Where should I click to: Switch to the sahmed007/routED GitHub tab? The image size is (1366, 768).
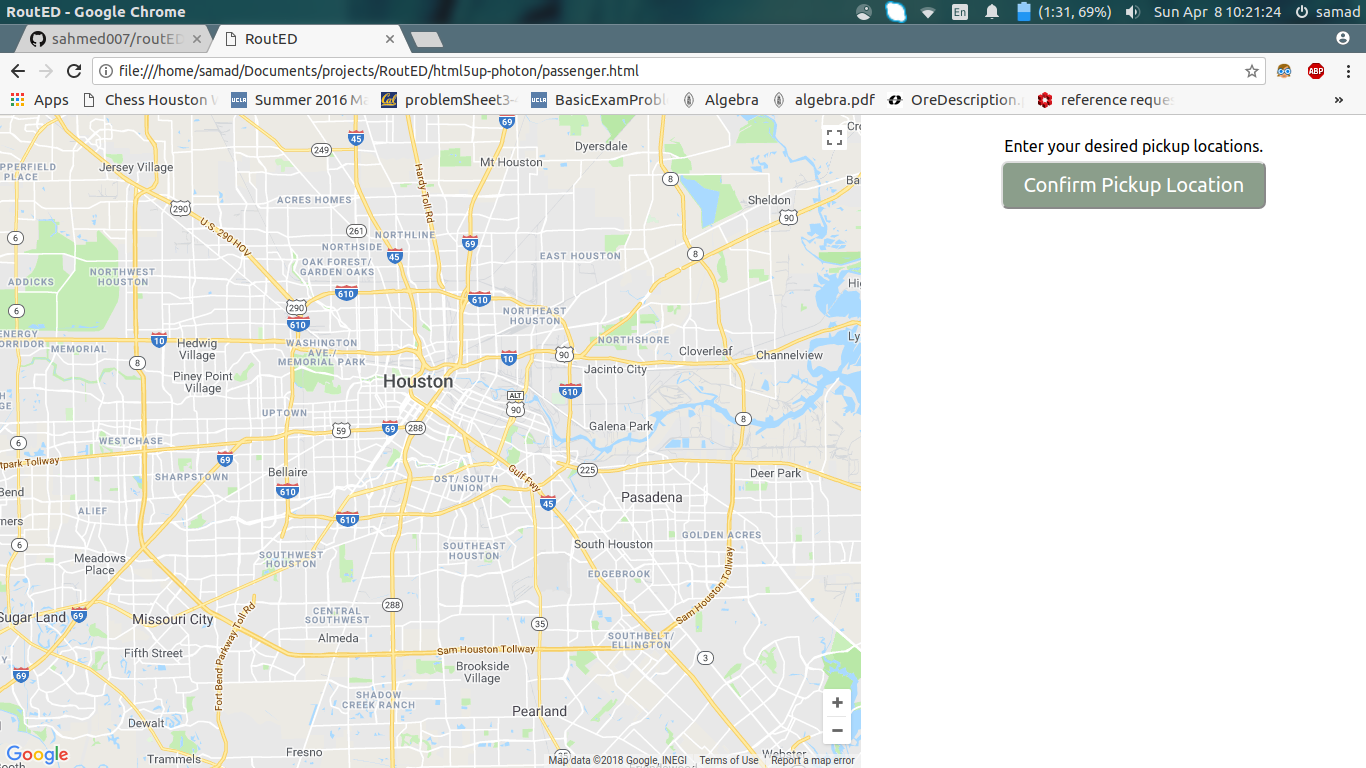tap(113, 40)
